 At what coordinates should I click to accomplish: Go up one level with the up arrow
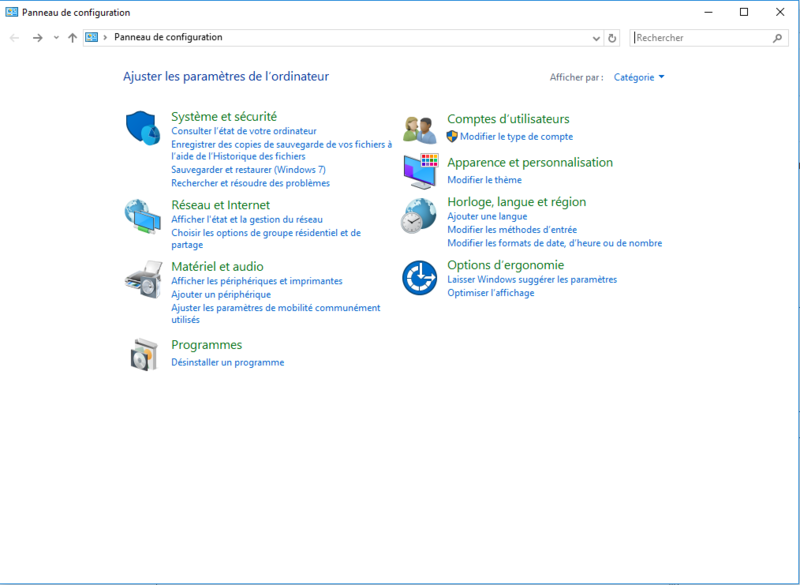[72, 38]
